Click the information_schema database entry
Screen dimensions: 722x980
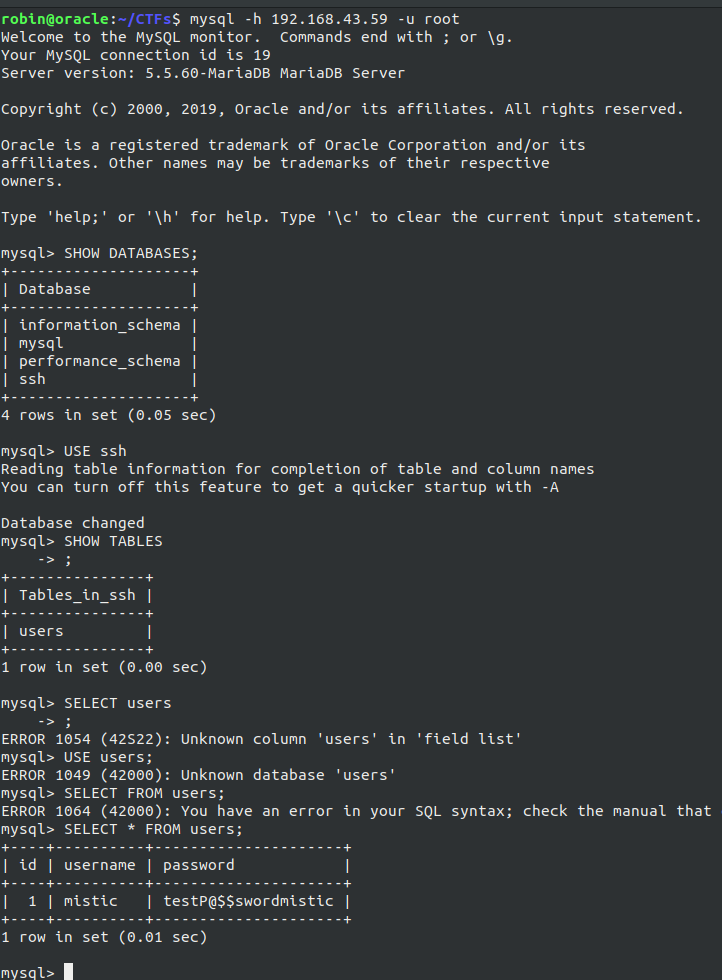[x=99, y=326]
